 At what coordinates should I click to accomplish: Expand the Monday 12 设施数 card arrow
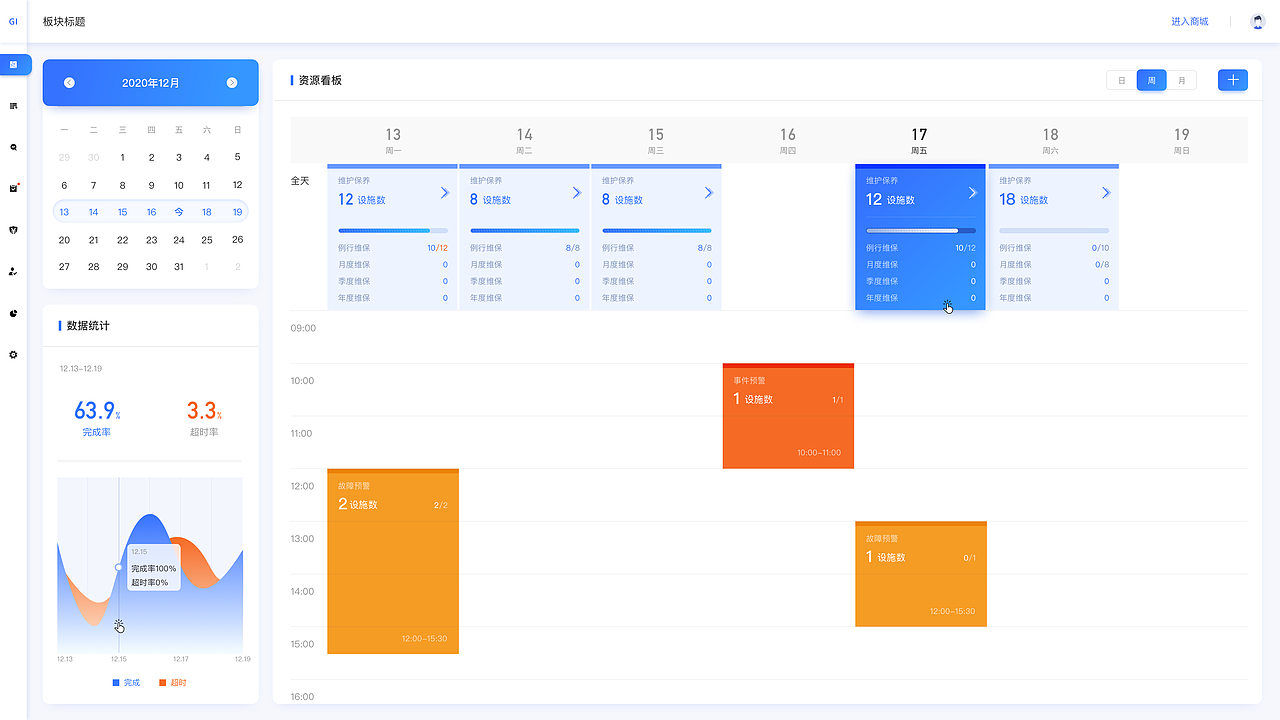[x=445, y=192]
